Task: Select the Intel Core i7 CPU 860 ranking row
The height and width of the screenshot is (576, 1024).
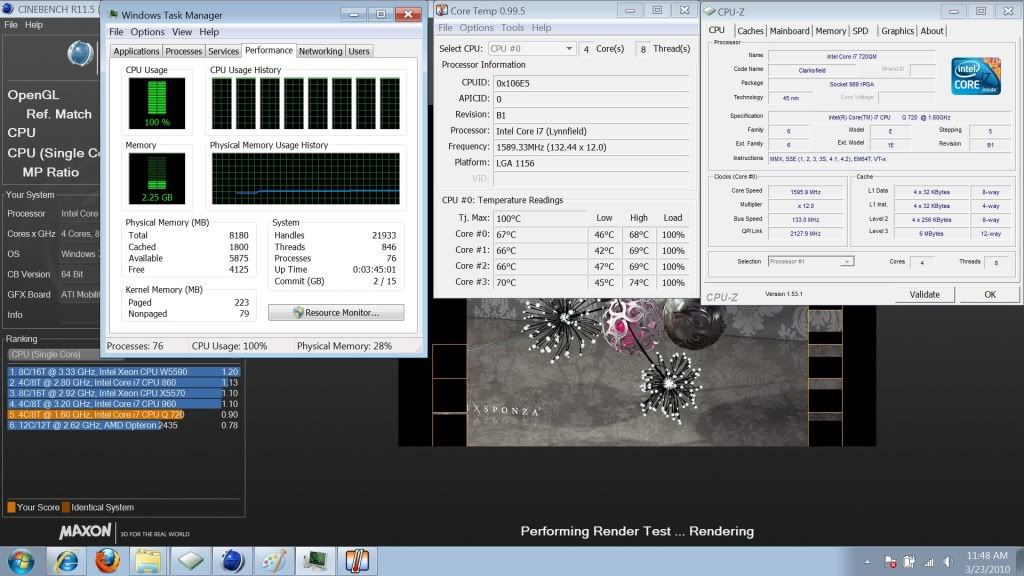Action: 124,383
